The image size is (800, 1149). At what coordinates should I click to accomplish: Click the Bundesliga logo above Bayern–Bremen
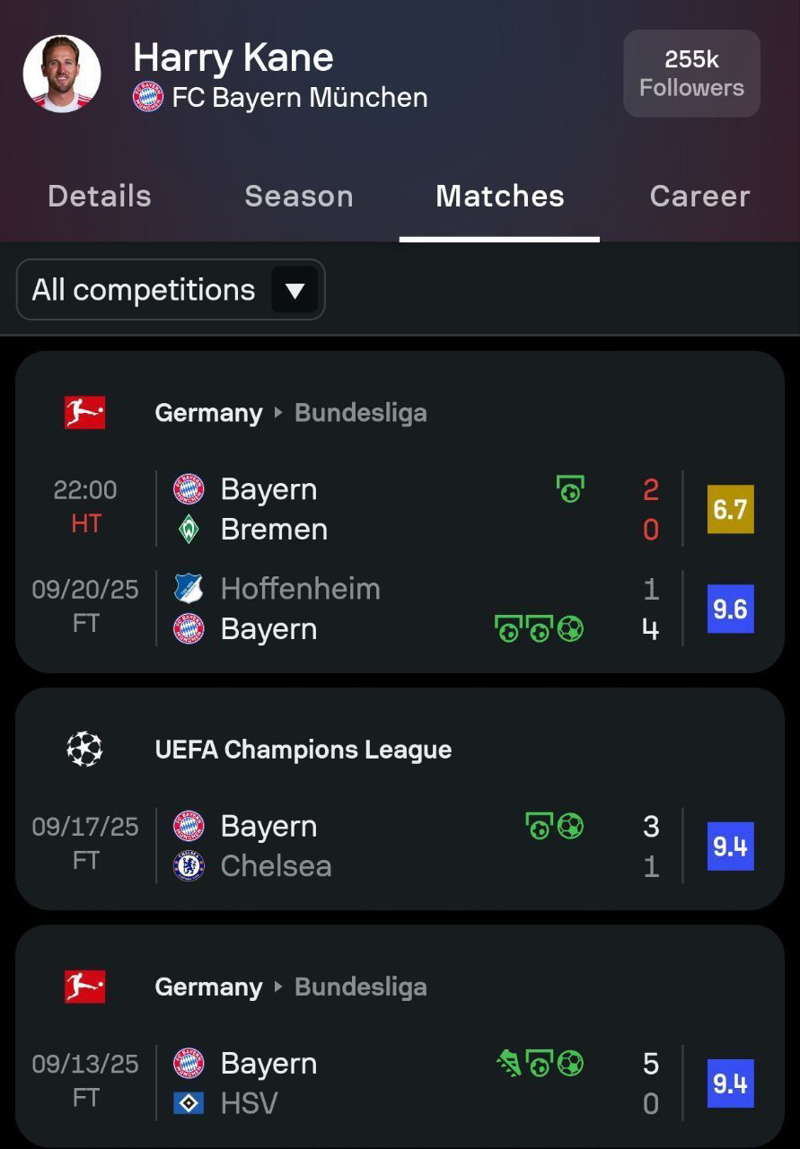85,412
